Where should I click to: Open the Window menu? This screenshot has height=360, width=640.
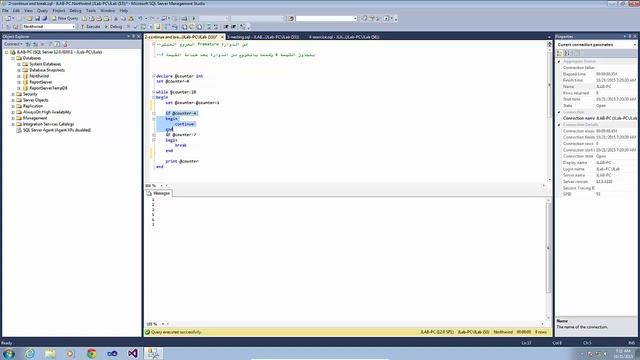click(x=107, y=11)
